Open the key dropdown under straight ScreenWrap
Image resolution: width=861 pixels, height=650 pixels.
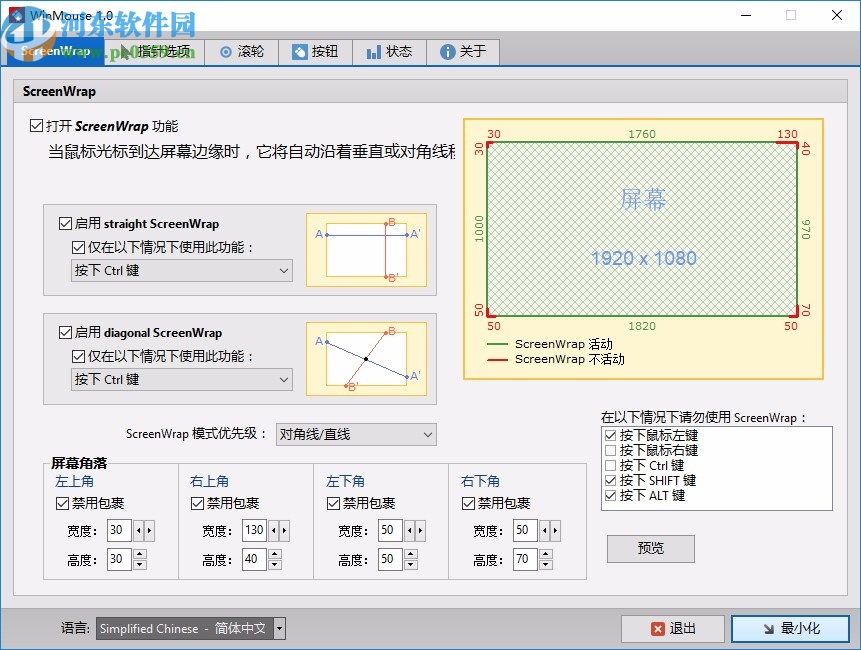tap(182, 271)
